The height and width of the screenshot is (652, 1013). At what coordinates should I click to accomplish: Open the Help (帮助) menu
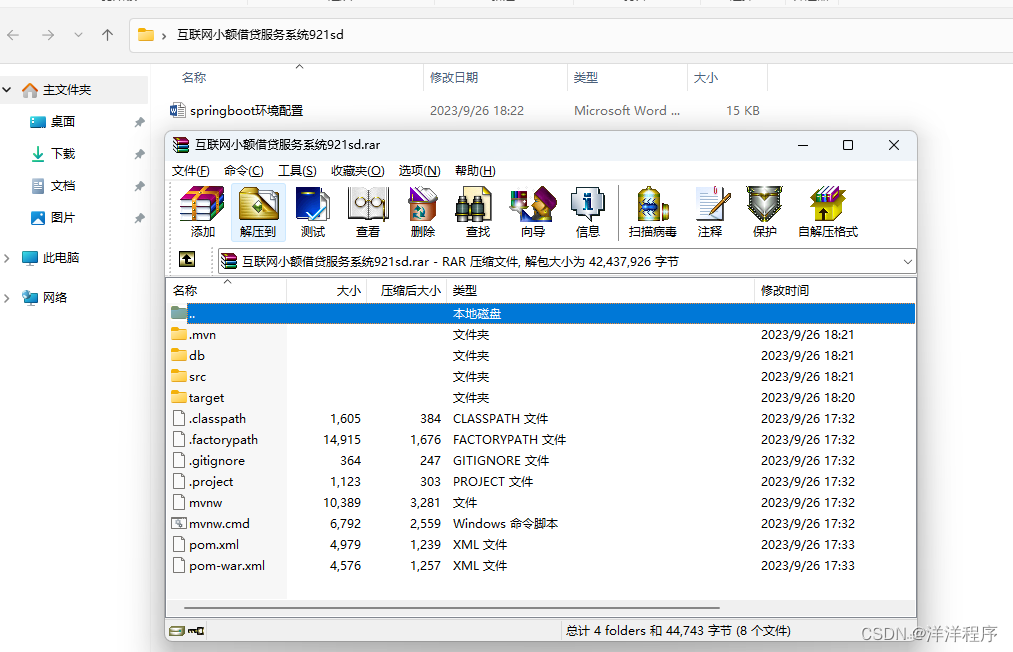click(x=475, y=171)
